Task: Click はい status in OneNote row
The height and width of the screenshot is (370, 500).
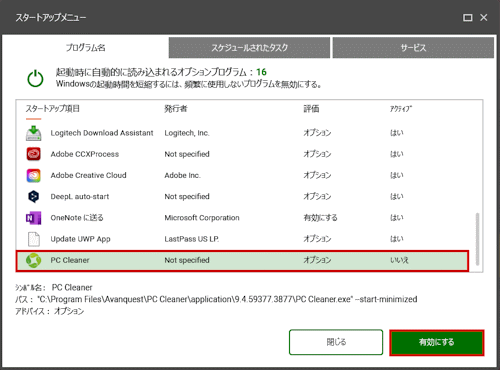Action: point(397,218)
